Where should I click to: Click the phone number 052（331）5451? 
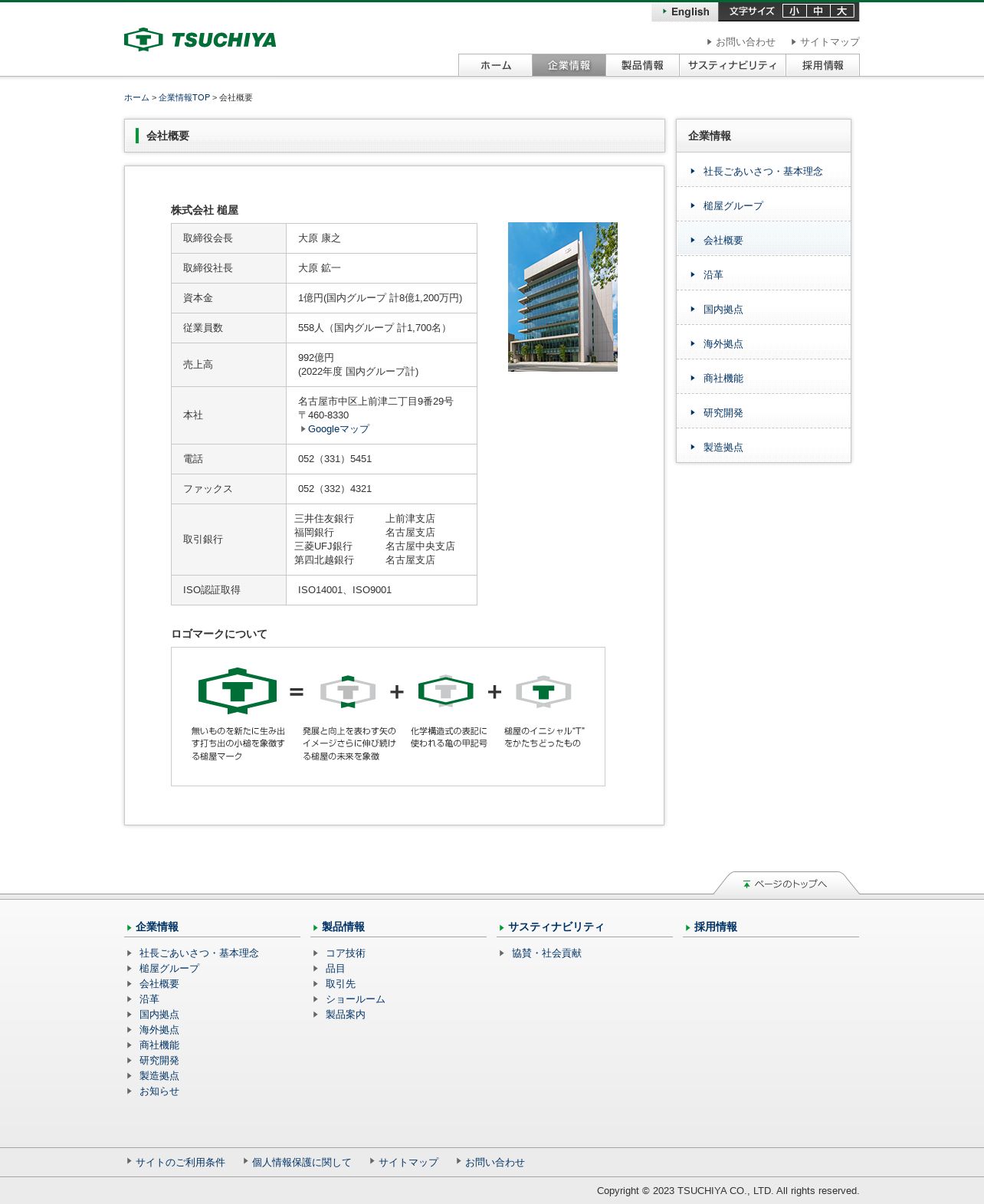tap(335, 459)
